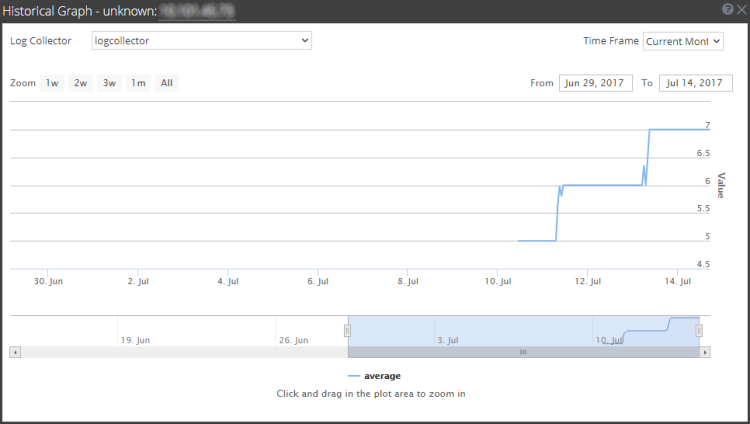This screenshot has width=750, height=424.
Task: Zoom the graph to 1m
Action: pyautogui.click(x=138, y=83)
